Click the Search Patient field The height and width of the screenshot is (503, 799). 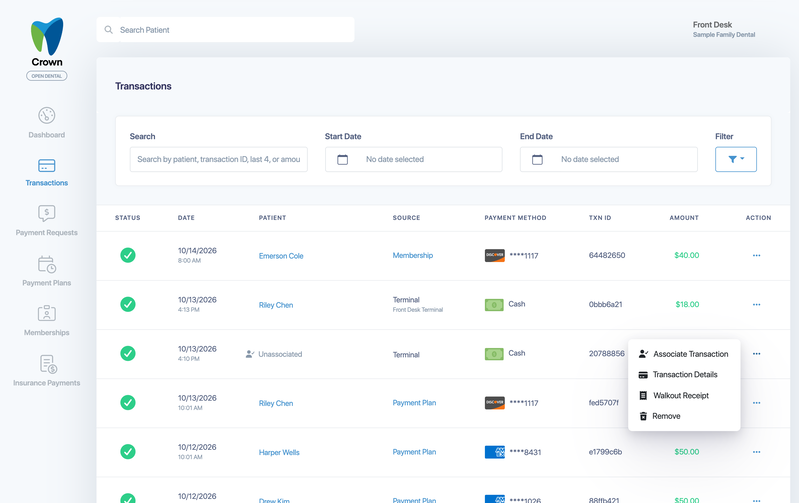(x=225, y=30)
